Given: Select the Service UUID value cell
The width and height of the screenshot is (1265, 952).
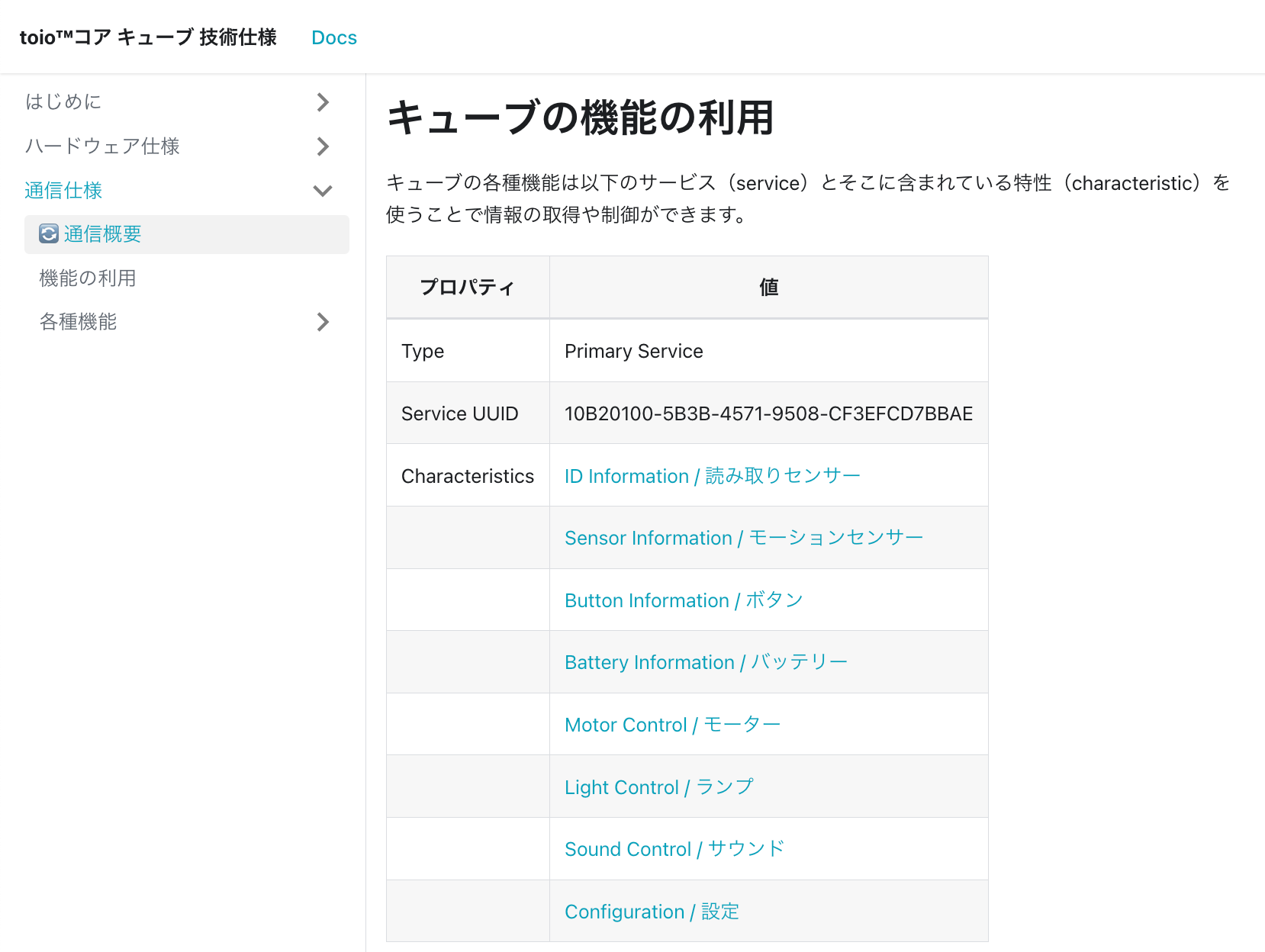Looking at the screenshot, I should point(768,413).
